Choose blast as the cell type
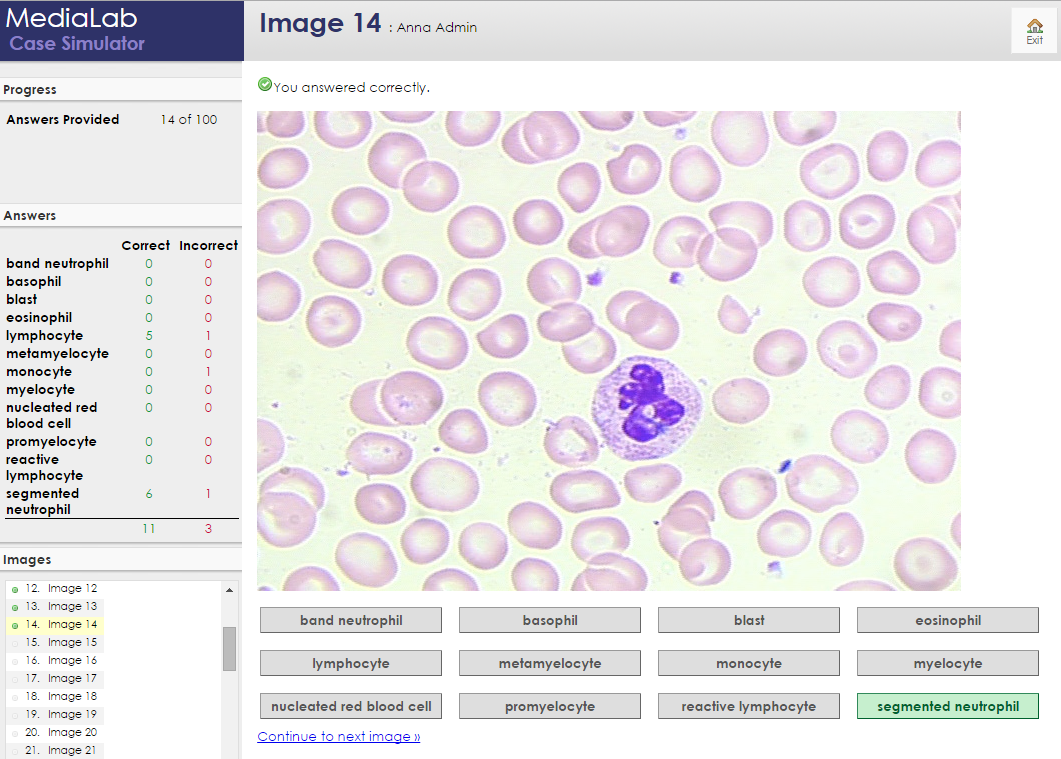Viewport: 1061px width, 759px height. [x=748, y=620]
